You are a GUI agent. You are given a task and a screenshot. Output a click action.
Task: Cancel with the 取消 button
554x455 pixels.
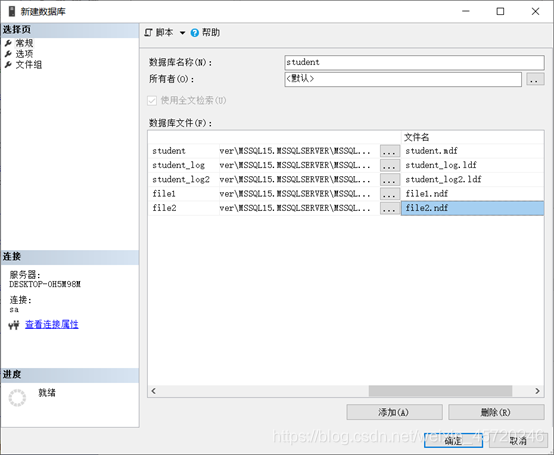click(518, 441)
